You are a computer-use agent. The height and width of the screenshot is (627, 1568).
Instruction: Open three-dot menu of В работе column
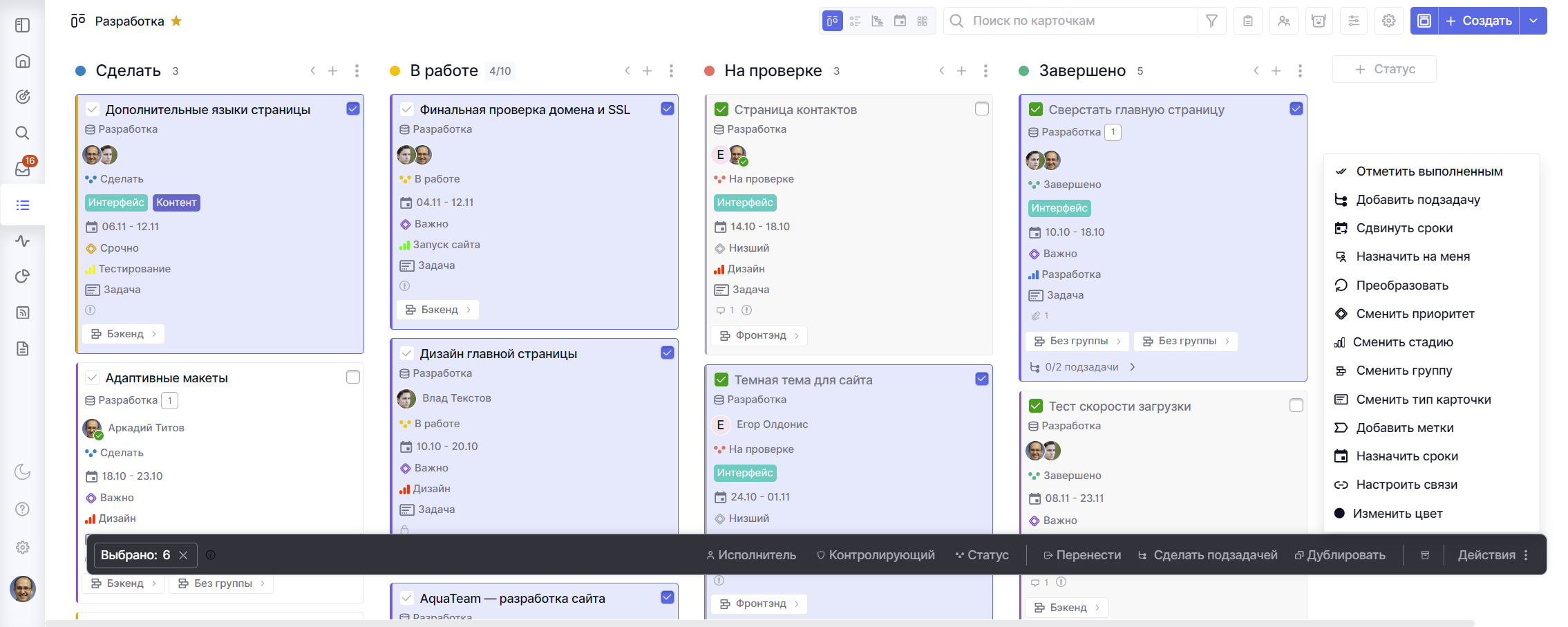tap(671, 71)
